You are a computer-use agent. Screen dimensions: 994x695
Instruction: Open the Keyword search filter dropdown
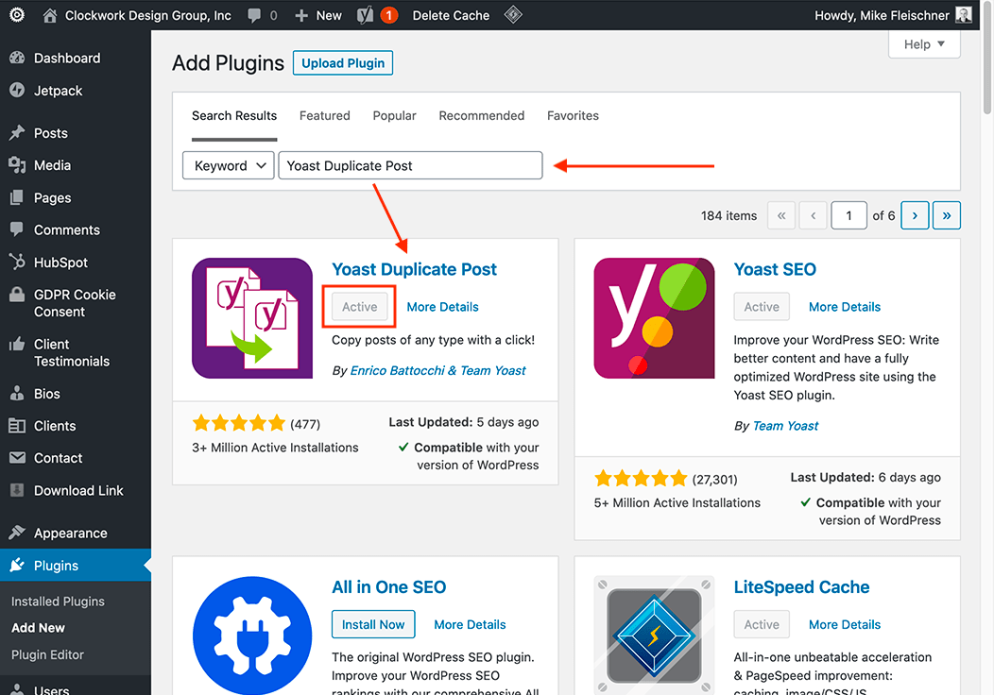(227, 165)
